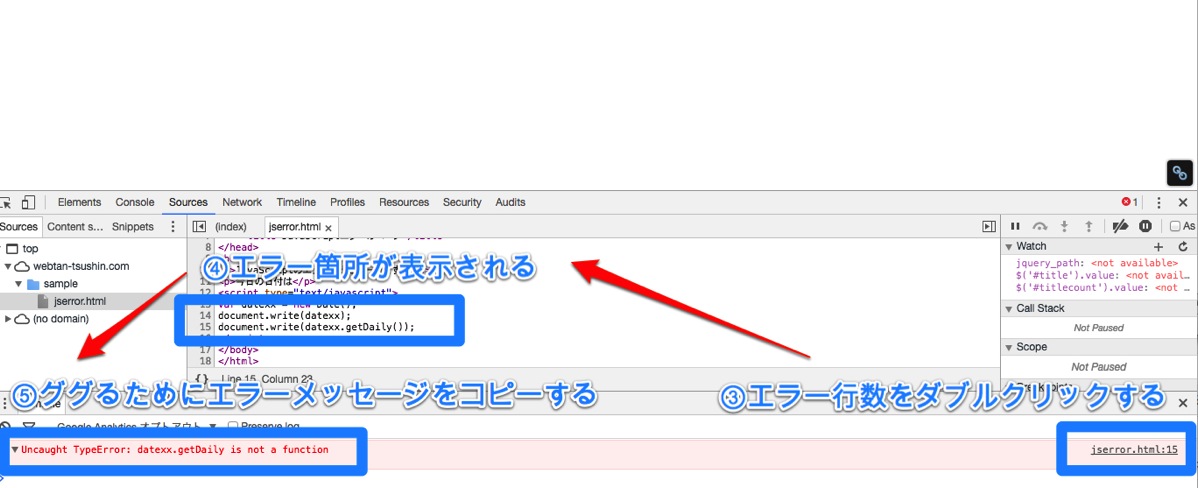Open the Audits tab
Viewport: 1198px width, 488px height.
pyautogui.click(x=510, y=202)
